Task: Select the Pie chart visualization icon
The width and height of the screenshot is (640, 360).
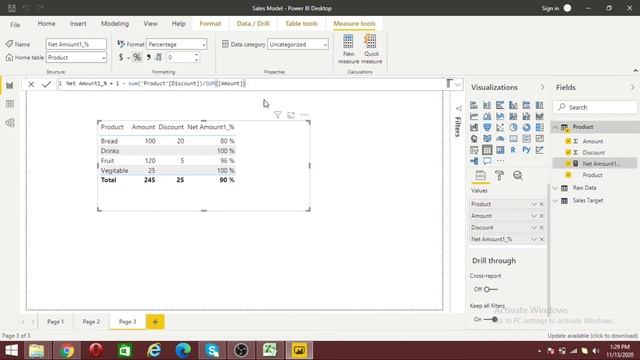Action: [x=513, y=127]
